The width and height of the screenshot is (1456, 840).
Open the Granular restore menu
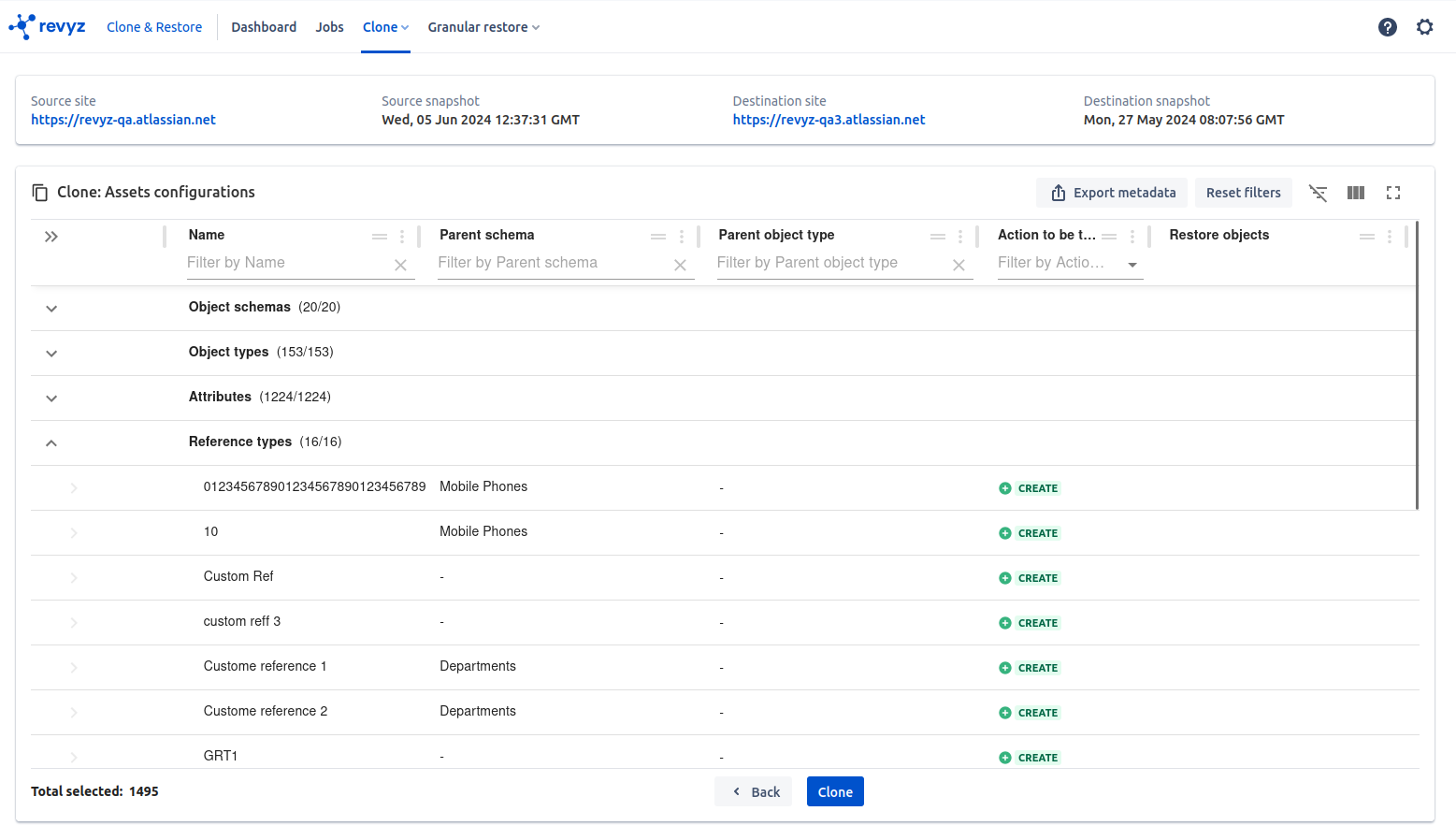483,27
